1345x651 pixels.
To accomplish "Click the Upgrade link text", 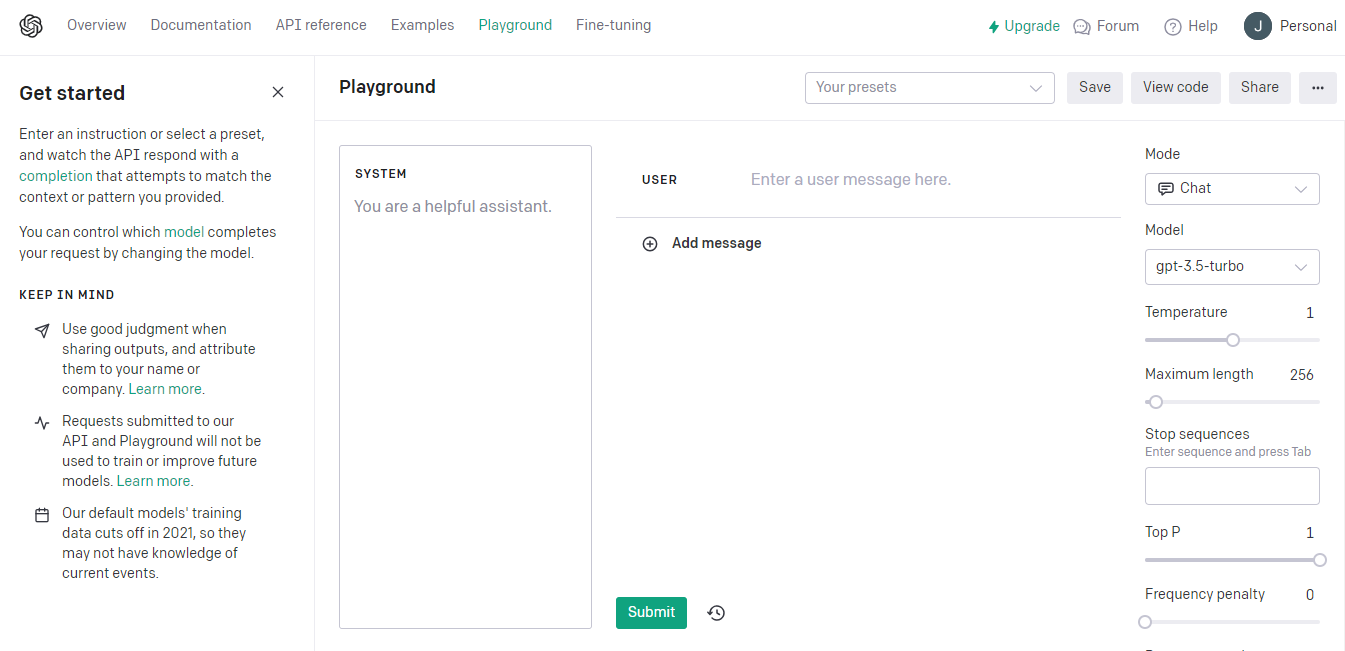I will pyautogui.click(x=1032, y=27).
